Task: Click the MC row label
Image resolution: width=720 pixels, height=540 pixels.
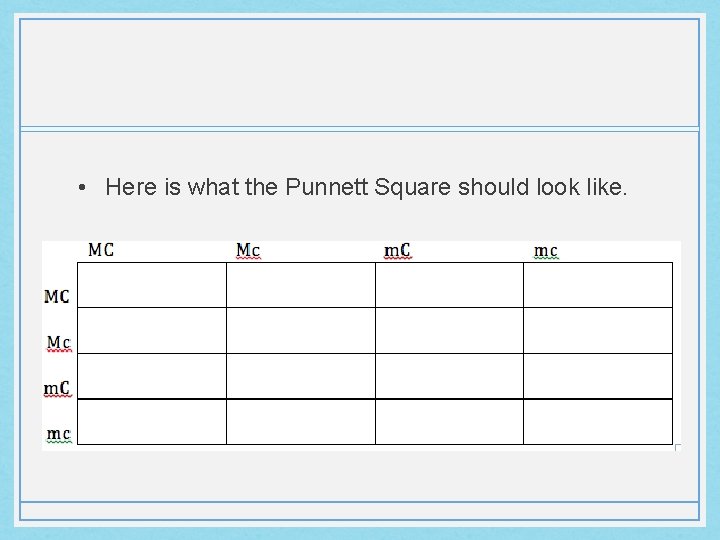Action: tap(57, 296)
